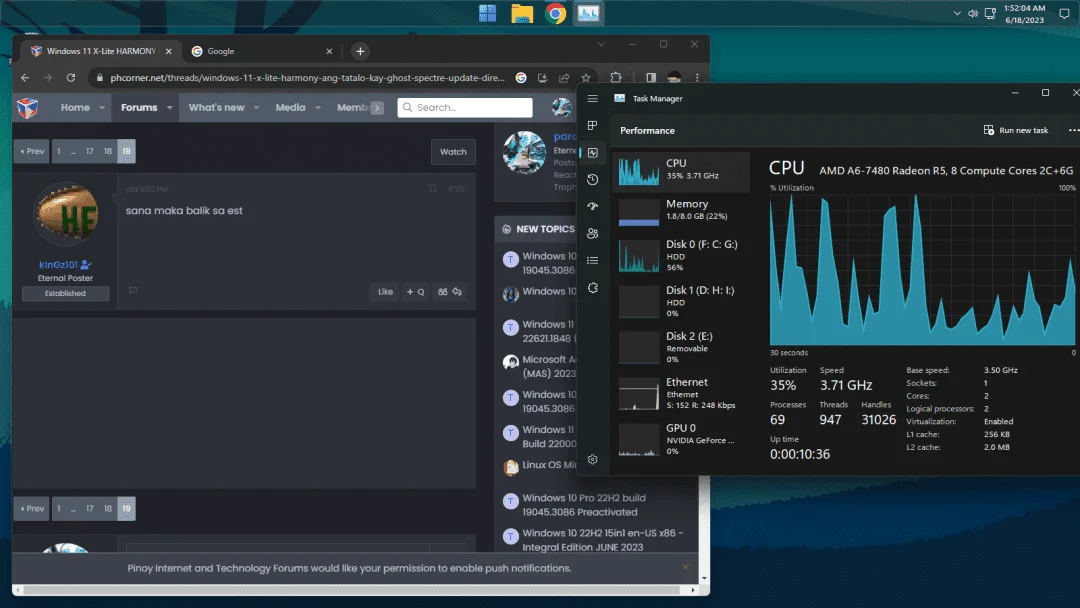Viewport: 1080px width, 608px height.
Task: Click forum Search input field
Action: (465, 107)
